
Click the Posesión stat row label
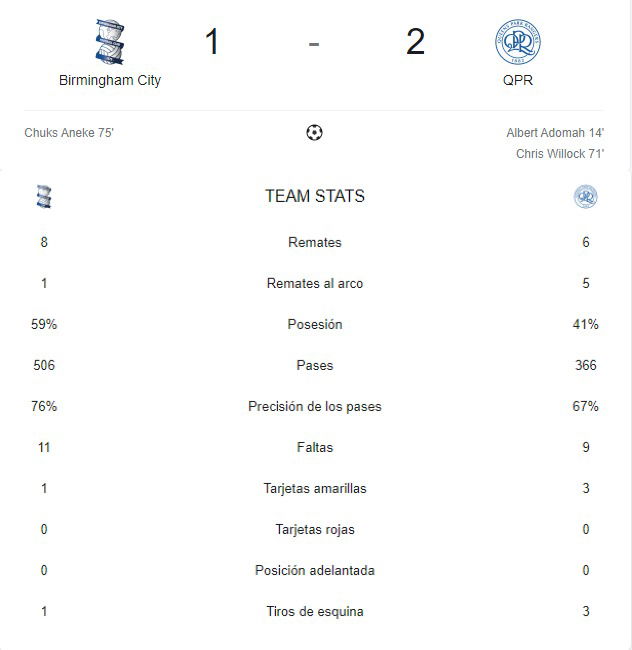pos(315,324)
